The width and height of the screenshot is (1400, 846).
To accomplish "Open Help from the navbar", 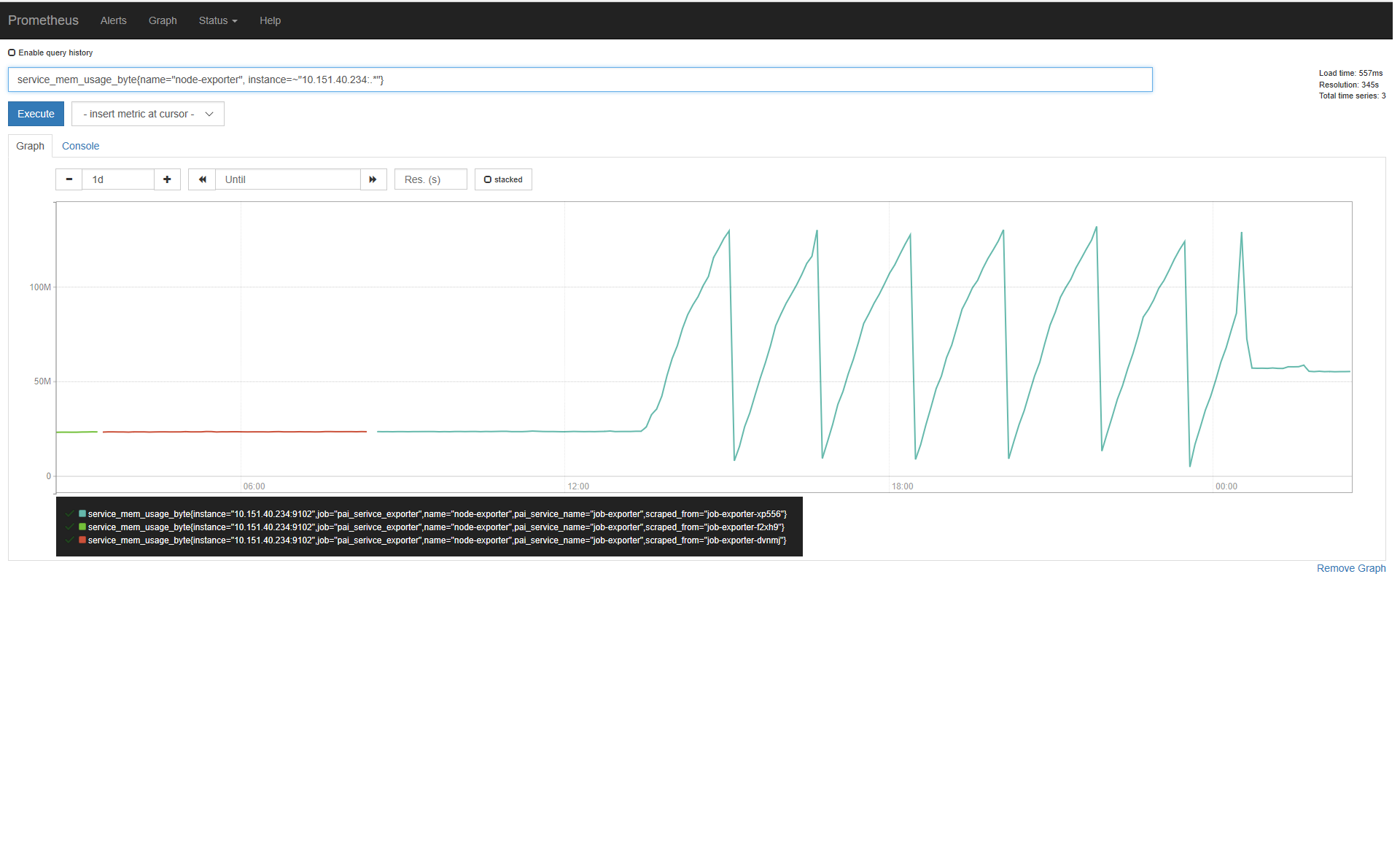I will [270, 20].
